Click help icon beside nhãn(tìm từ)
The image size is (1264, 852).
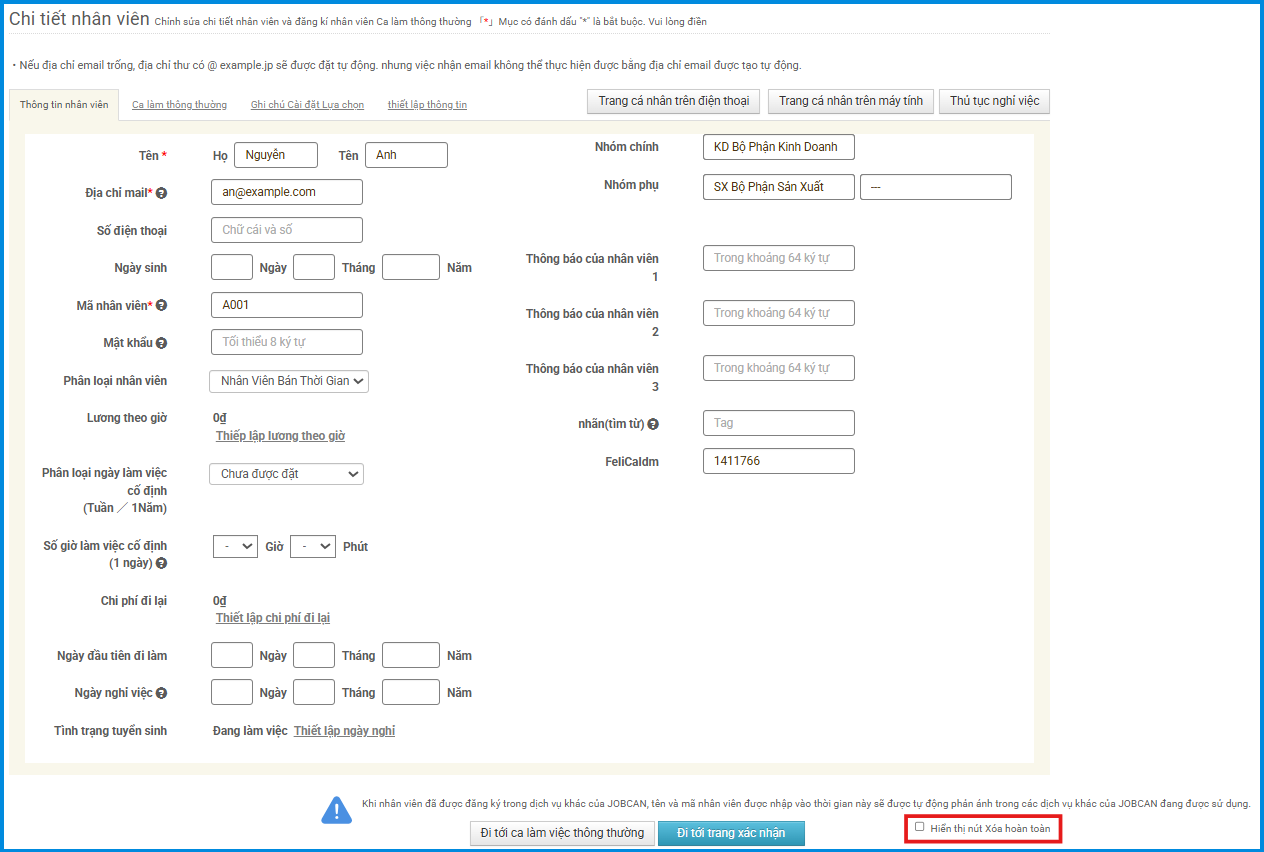pos(653,424)
